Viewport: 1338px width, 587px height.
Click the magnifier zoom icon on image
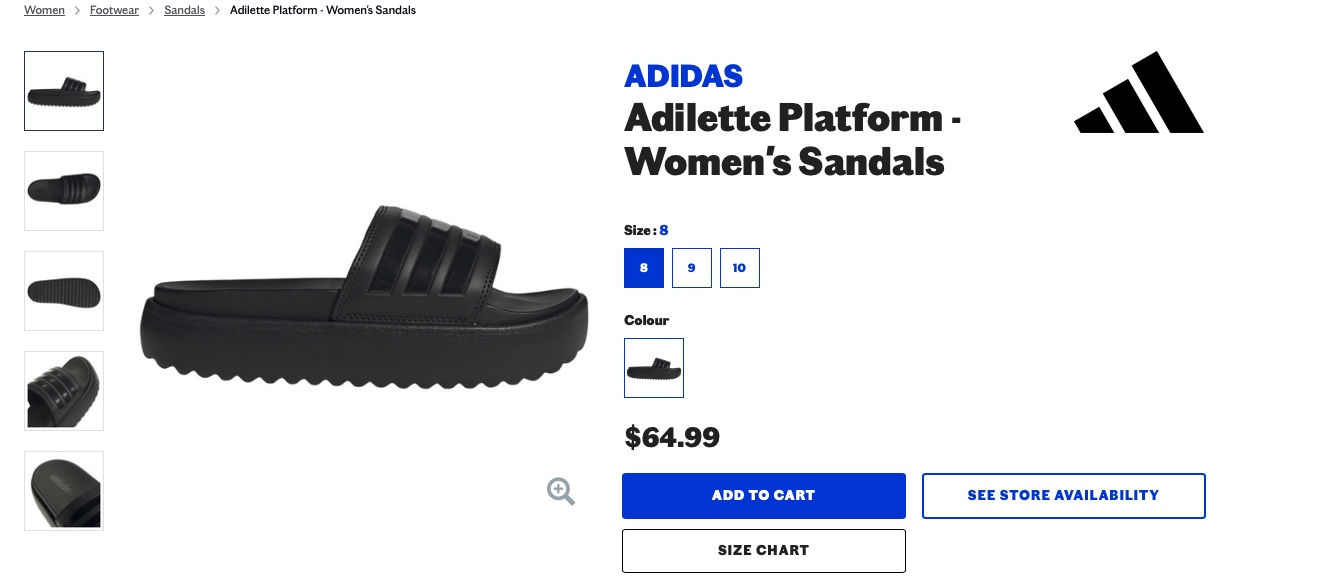561,491
